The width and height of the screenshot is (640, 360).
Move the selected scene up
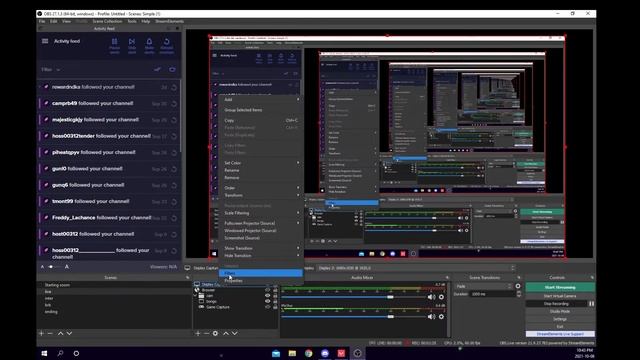pyautogui.click(x=60, y=333)
